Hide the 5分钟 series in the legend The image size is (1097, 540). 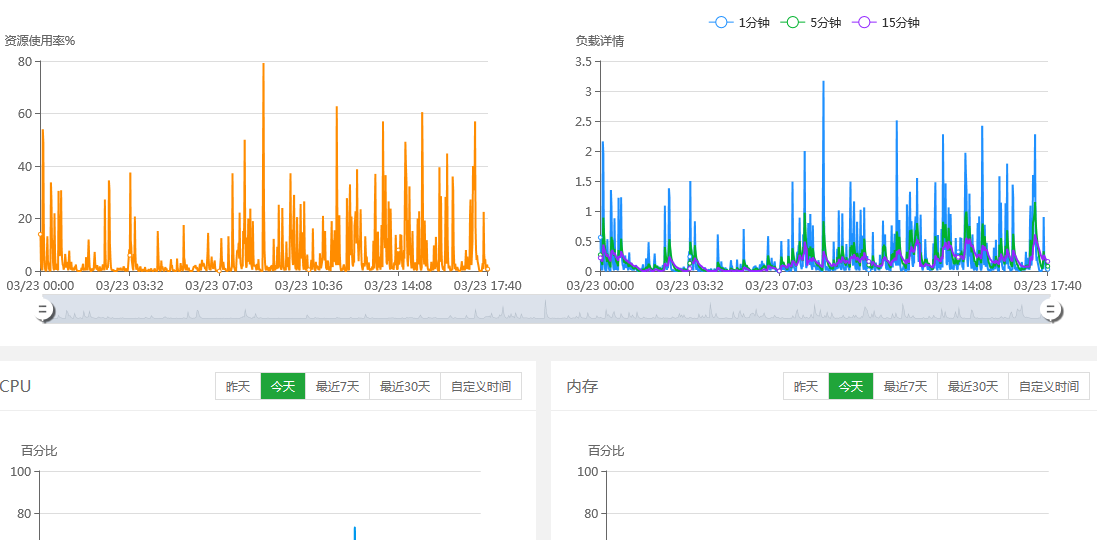(811, 22)
